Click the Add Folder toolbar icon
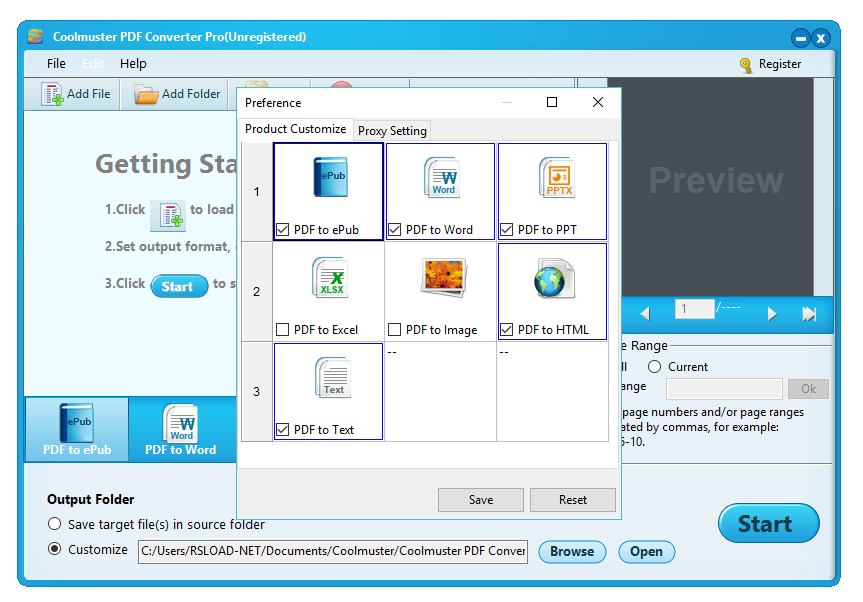 pyautogui.click(x=146, y=95)
